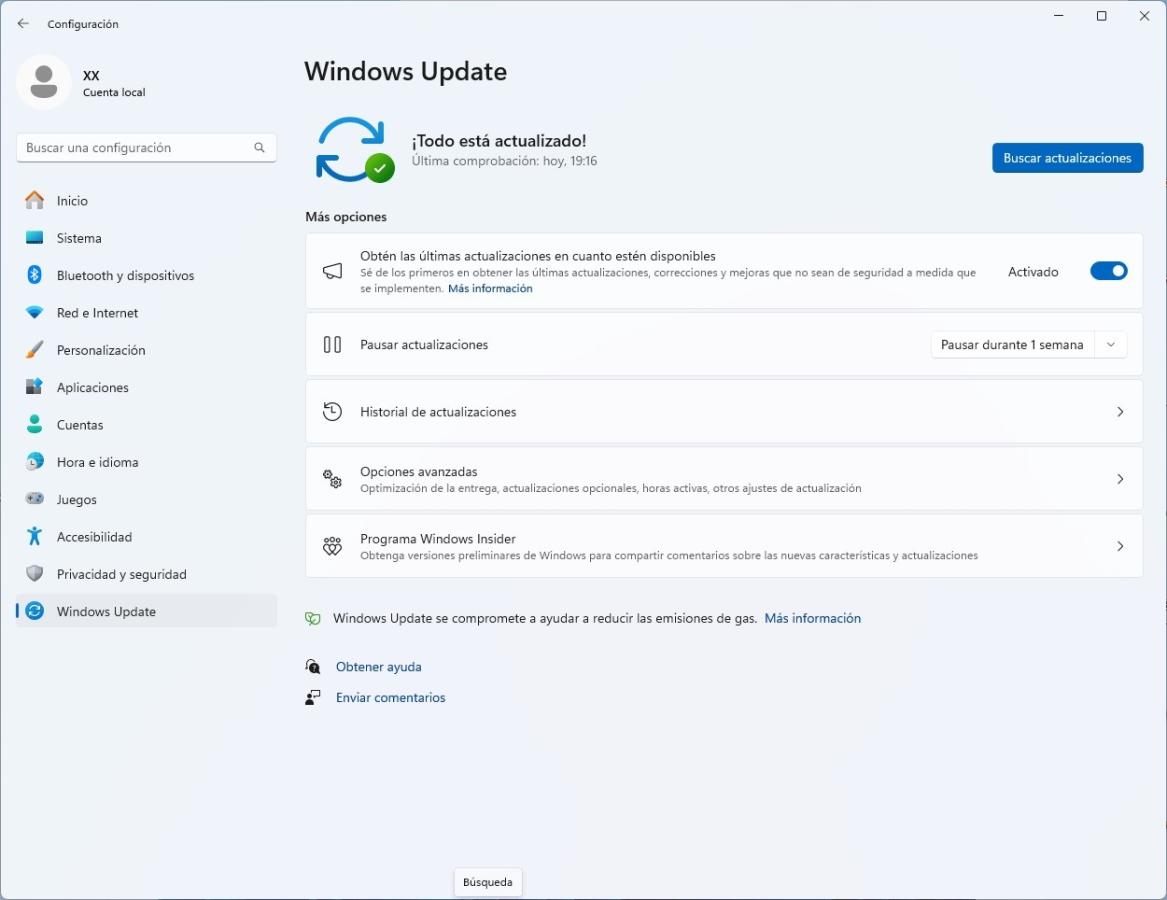Click the magnifier icon in the search box
Screen dimensions: 1167x900
click(259, 147)
